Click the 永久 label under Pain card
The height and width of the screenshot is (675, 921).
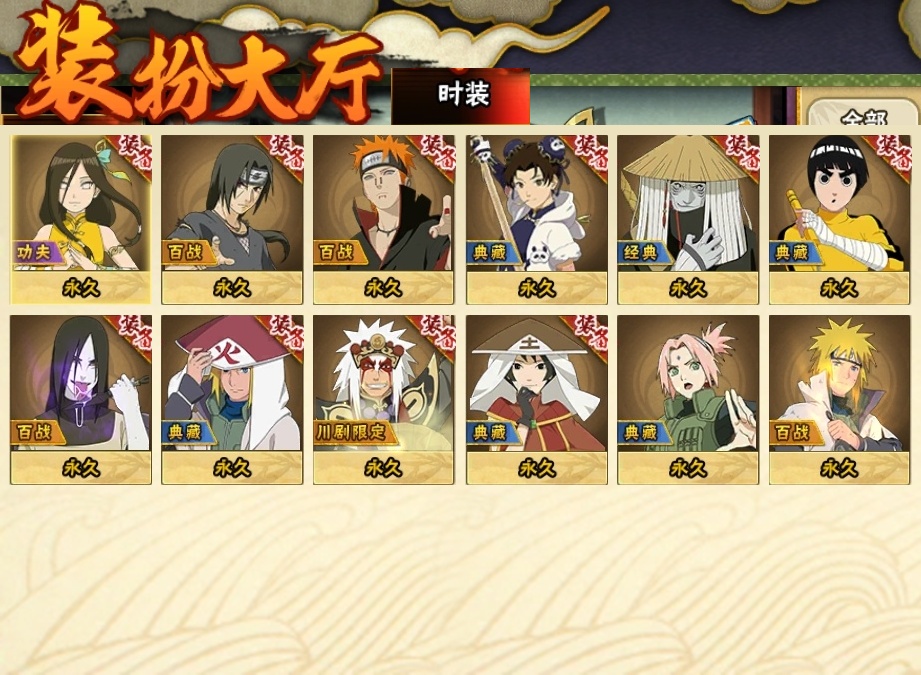(384, 288)
